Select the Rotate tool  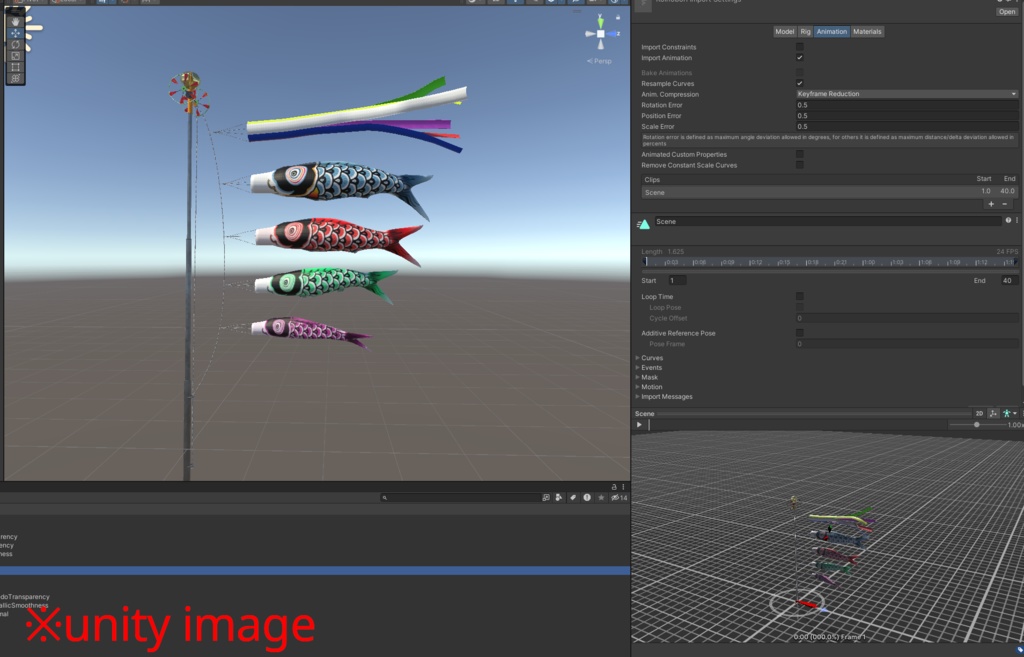coord(15,44)
